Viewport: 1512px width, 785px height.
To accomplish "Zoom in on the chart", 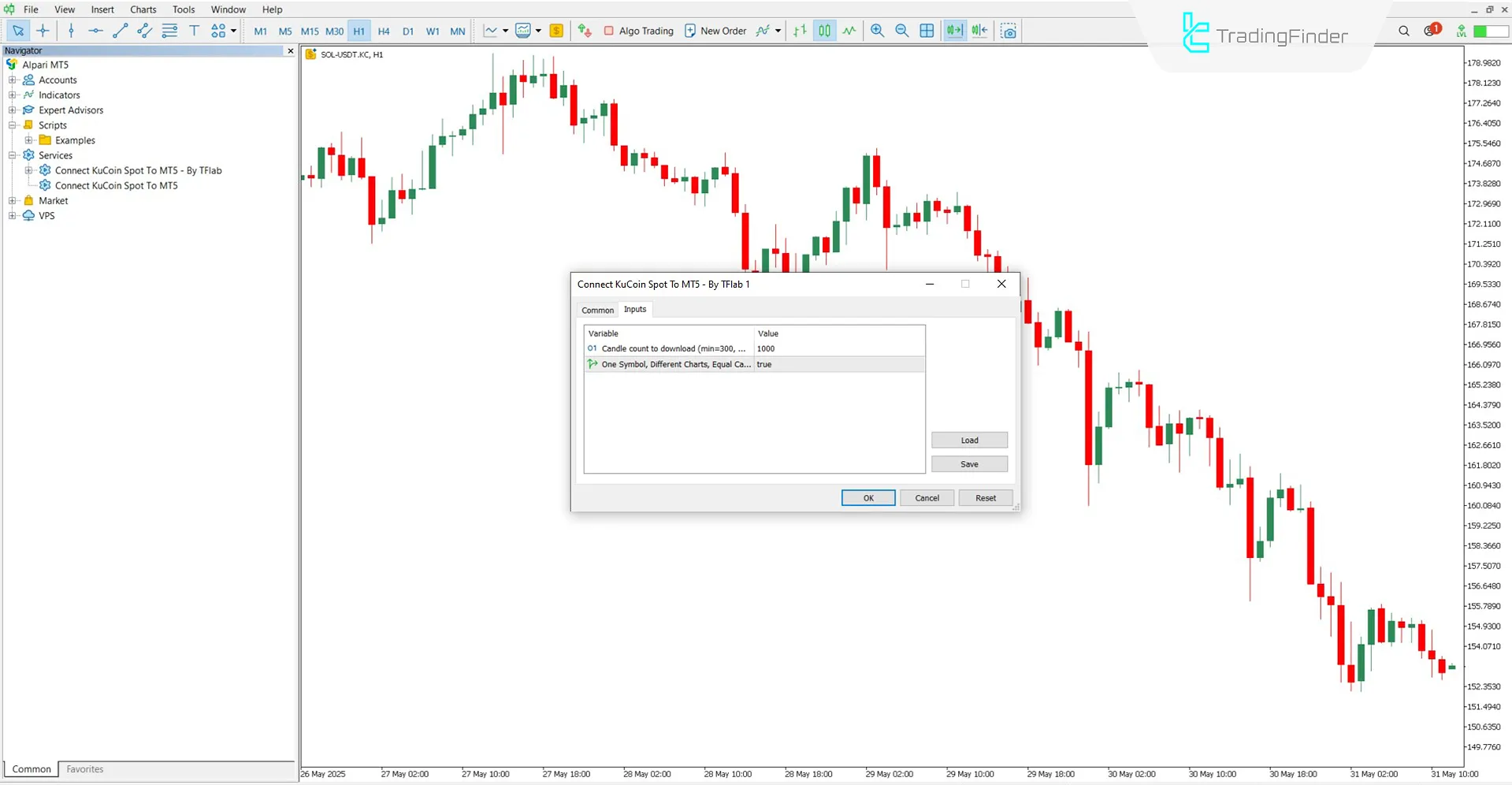I will click(877, 31).
